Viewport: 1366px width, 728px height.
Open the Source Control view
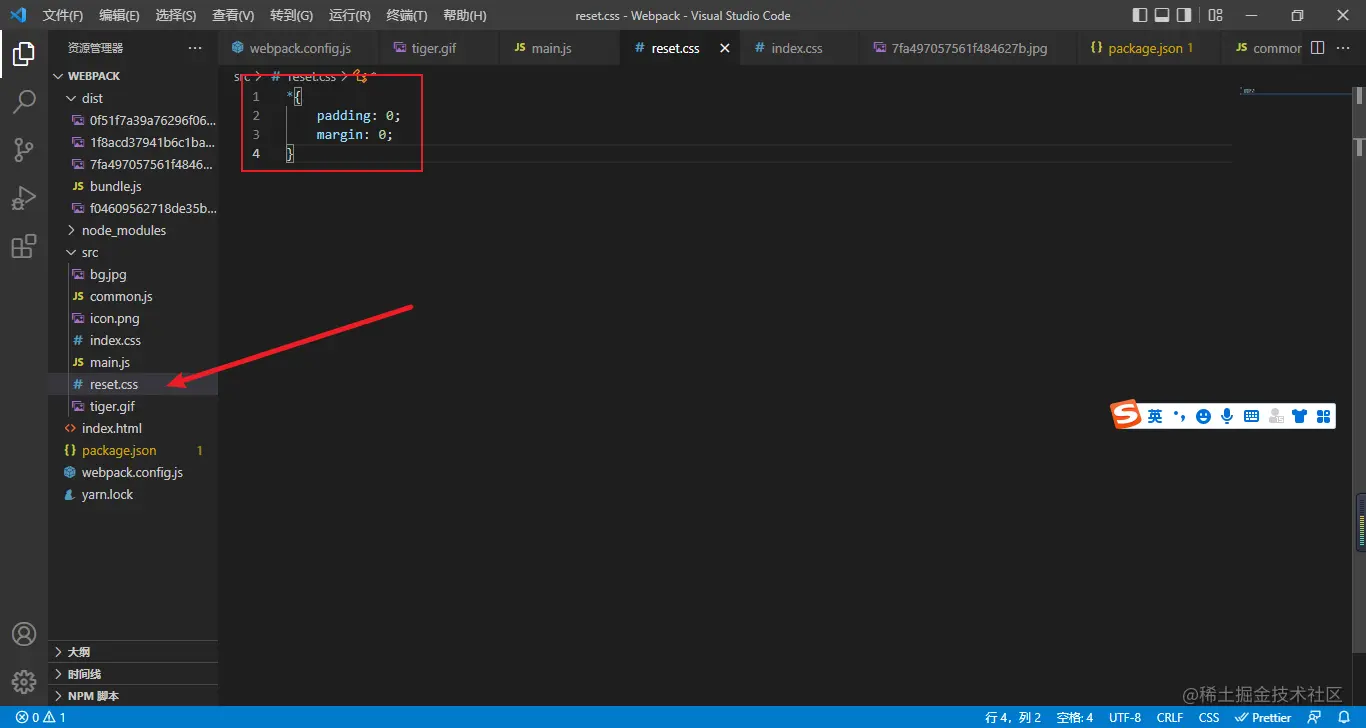(x=24, y=150)
